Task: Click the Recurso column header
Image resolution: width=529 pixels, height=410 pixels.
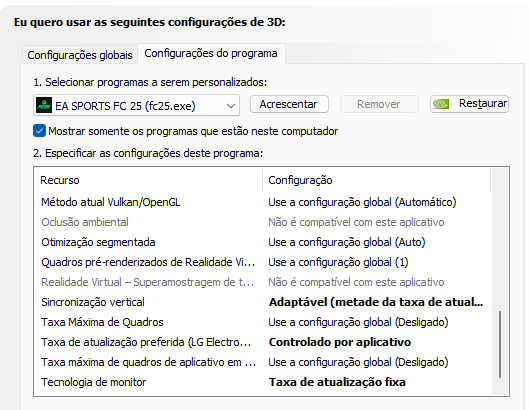Action: tap(148, 180)
